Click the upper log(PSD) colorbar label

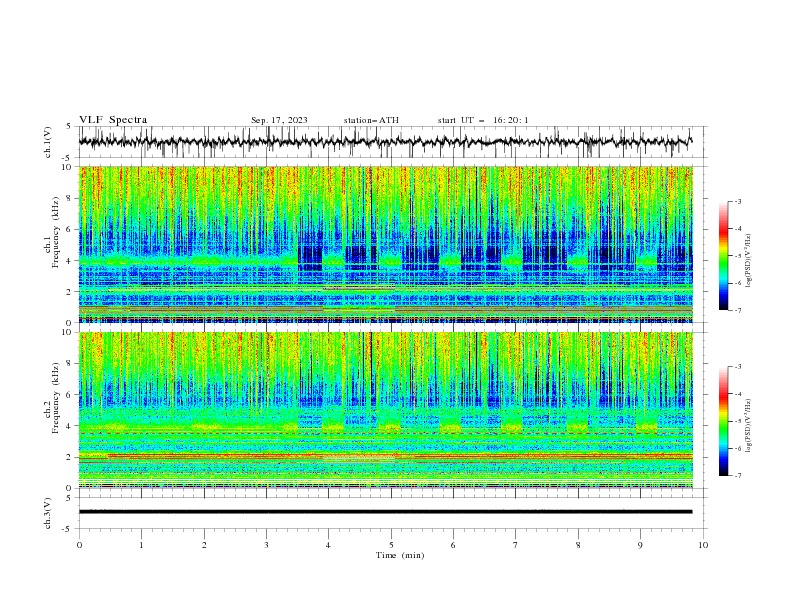coord(748,261)
